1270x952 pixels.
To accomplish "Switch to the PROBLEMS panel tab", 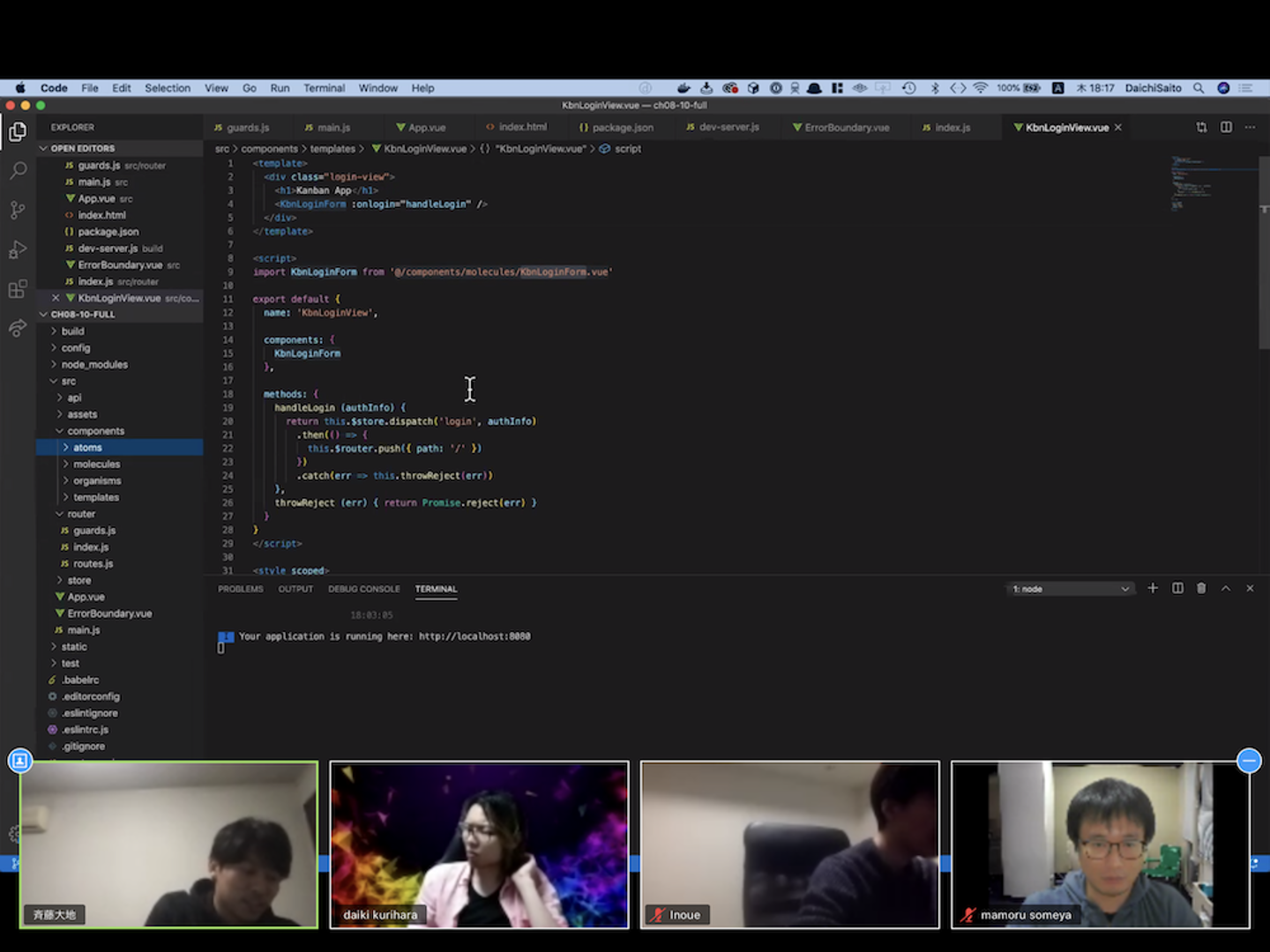I will (241, 589).
